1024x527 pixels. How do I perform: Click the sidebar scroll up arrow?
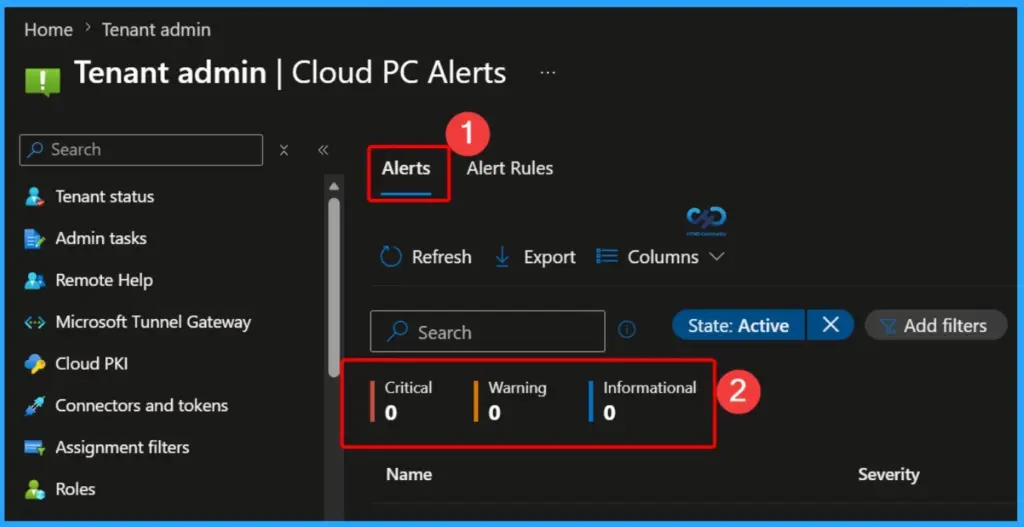334,187
